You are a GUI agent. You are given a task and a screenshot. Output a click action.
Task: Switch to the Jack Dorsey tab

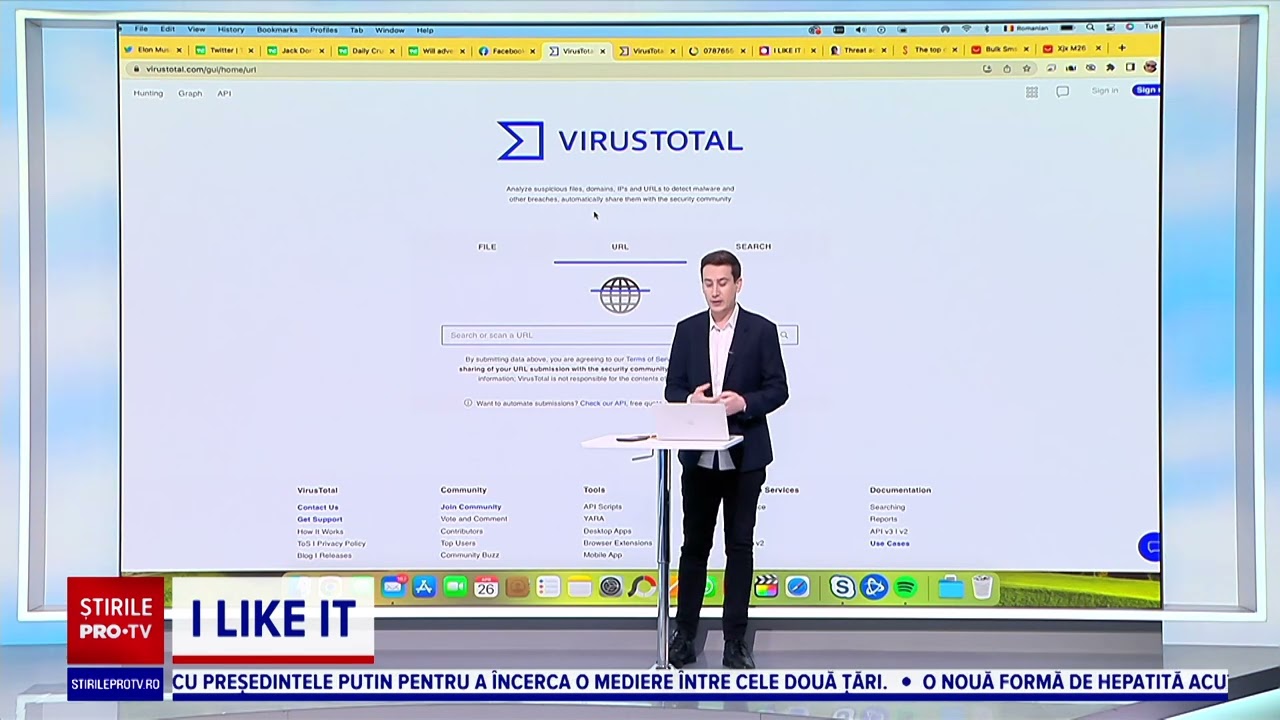click(x=296, y=50)
